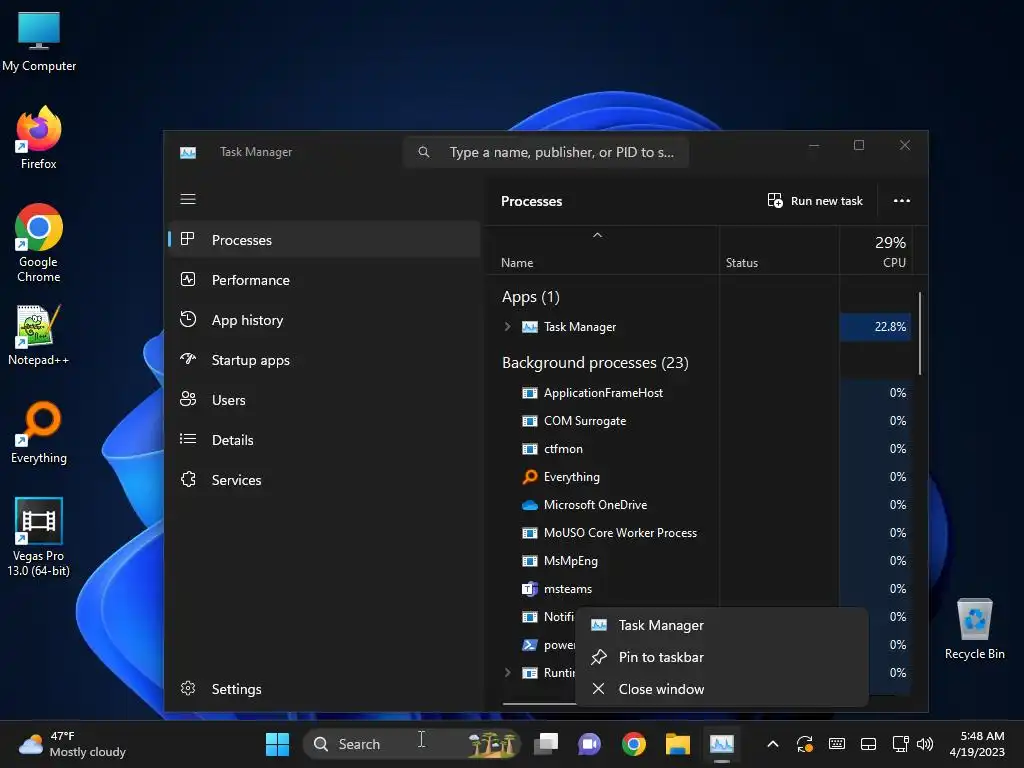Go to Startup apps page

click(325, 360)
